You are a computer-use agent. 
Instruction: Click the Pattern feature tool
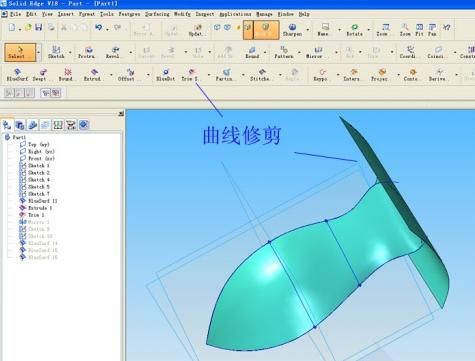[x=284, y=52]
